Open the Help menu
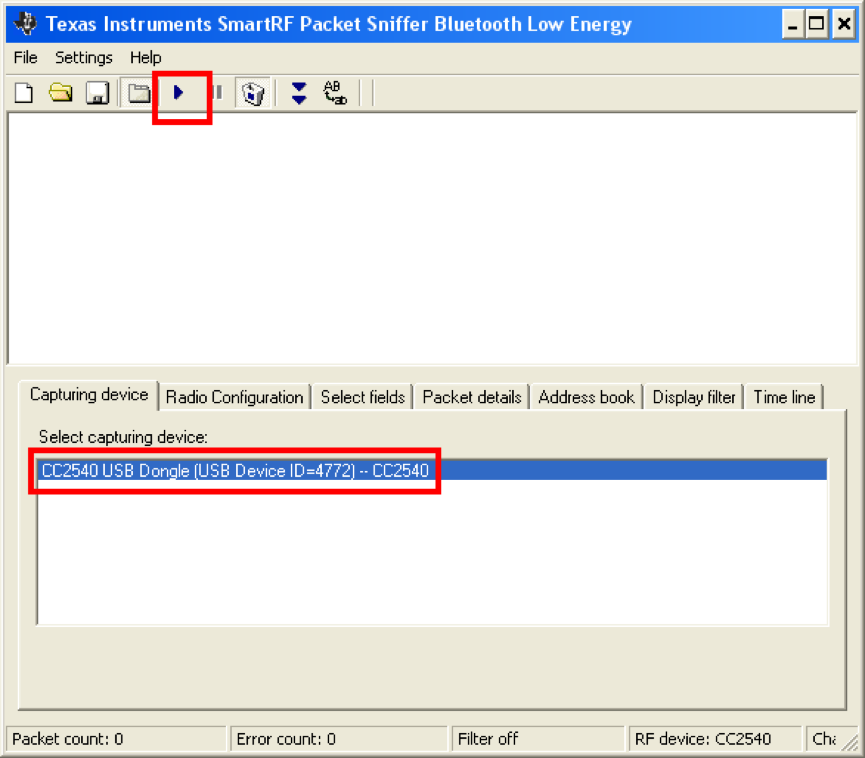This screenshot has height=758, width=865. point(146,57)
